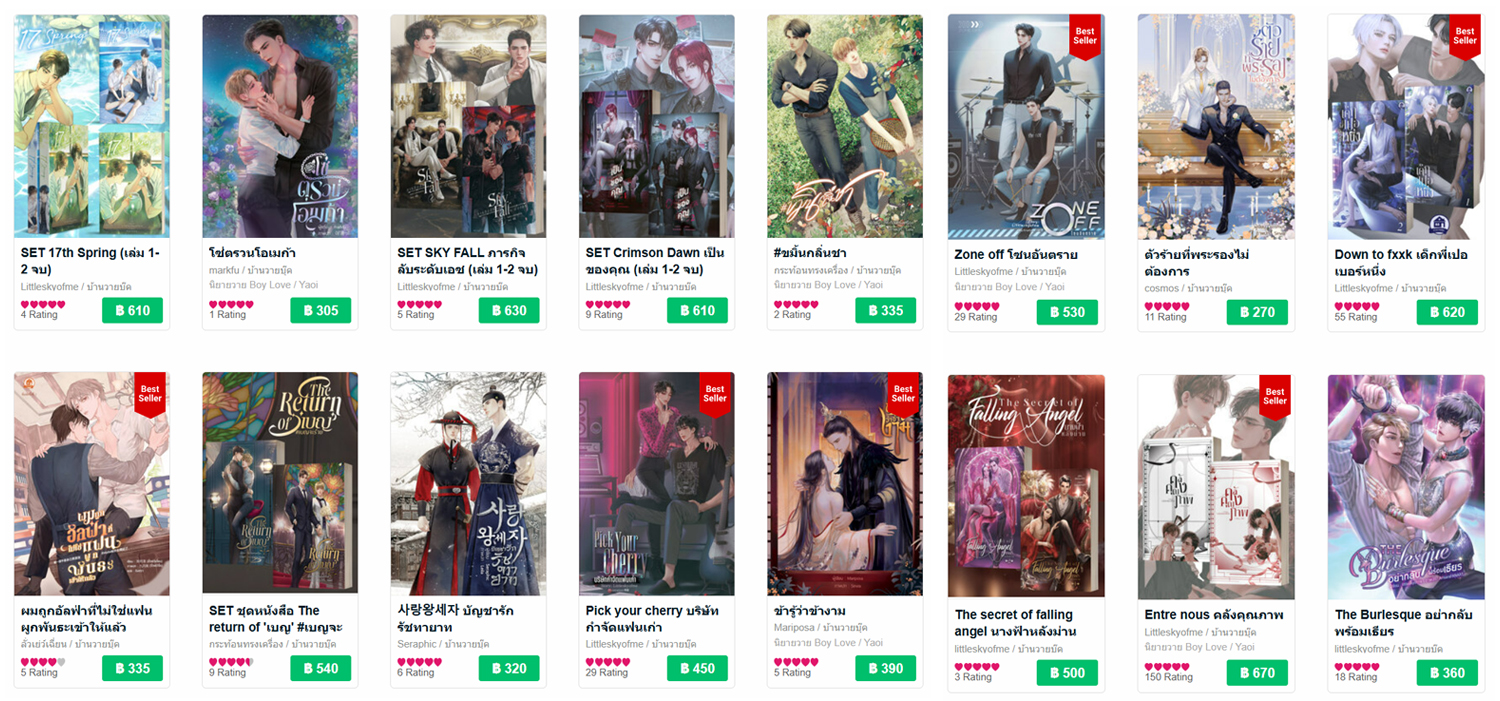The image size is (1500, 701).
Task: Click the Best Seller ribbon on Zone off
Action: [x=1084, y=37]
